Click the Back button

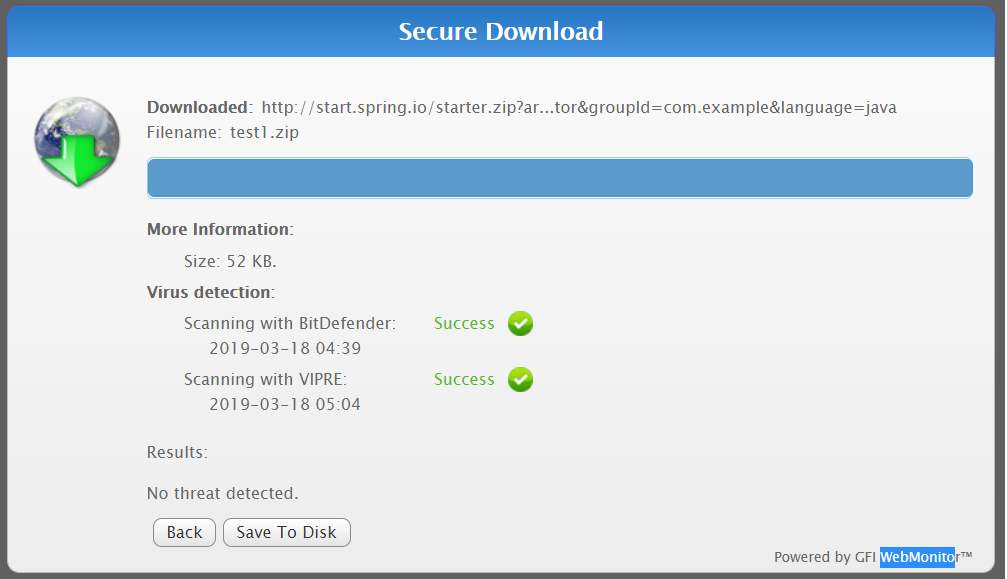[x=184, y=532]
